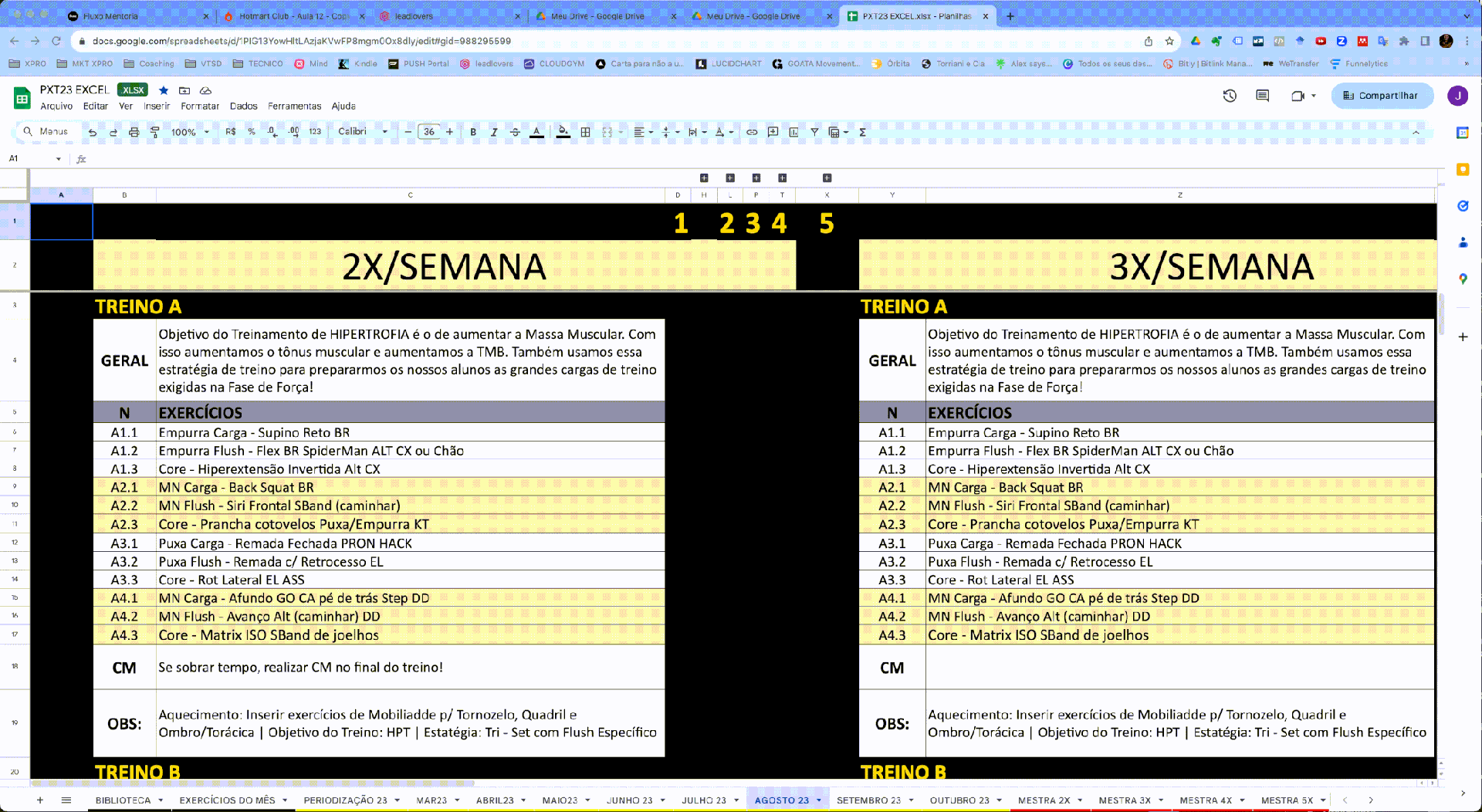
Task: Expand the column group above column H
Action: click(704, 178)
